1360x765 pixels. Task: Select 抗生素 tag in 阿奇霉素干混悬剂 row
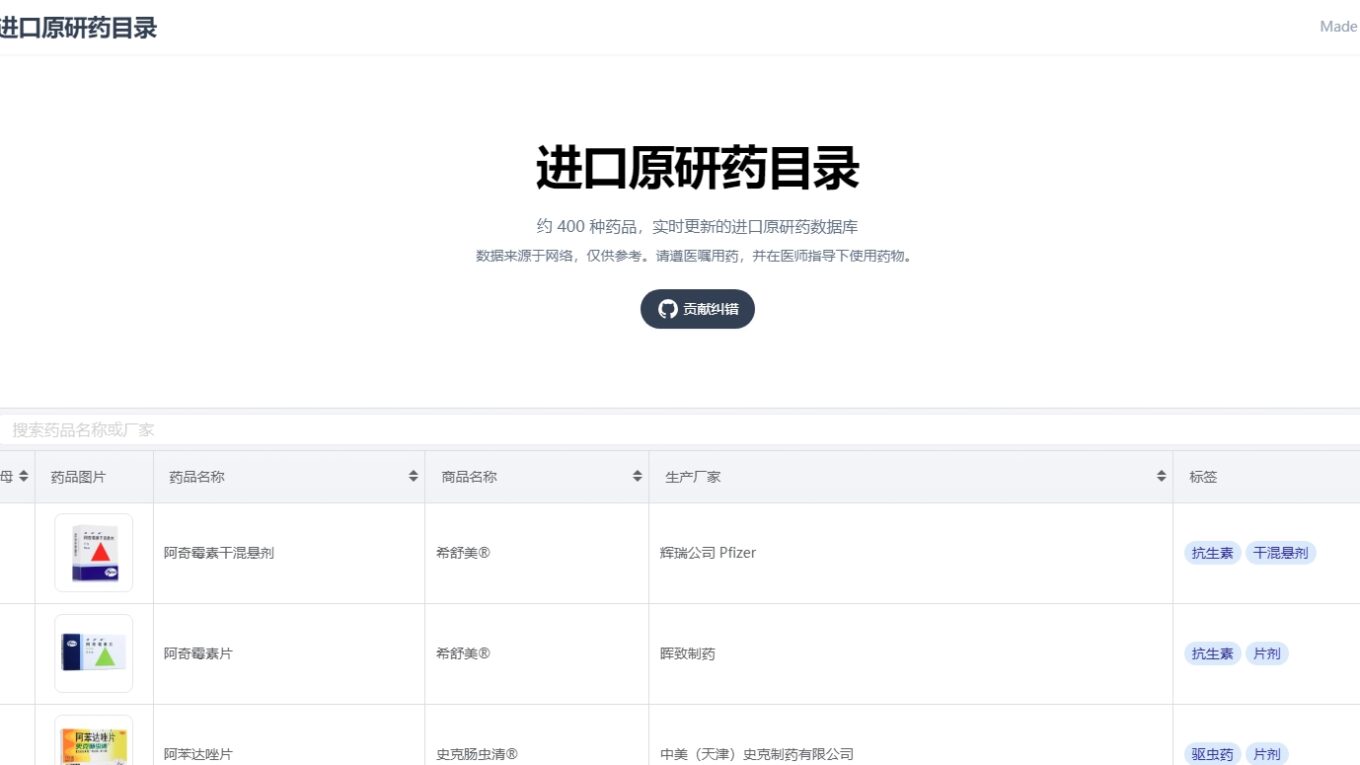[1212, 553]
